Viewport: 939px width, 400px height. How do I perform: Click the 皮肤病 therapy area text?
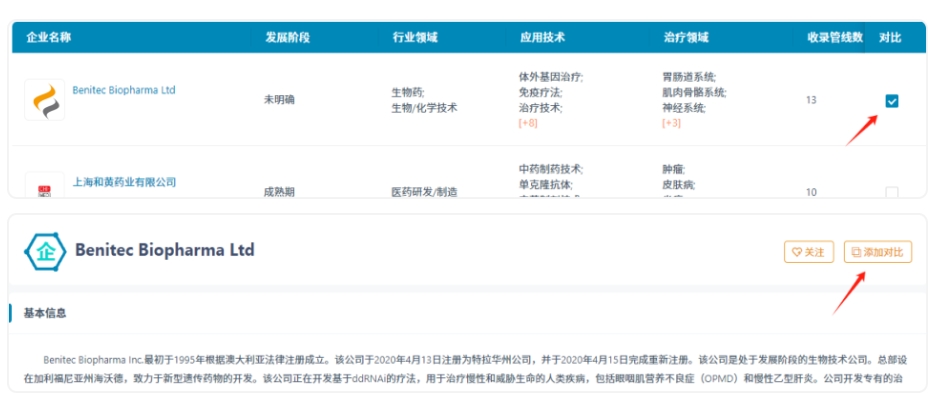pyautogui.click(x=678, y=185)
